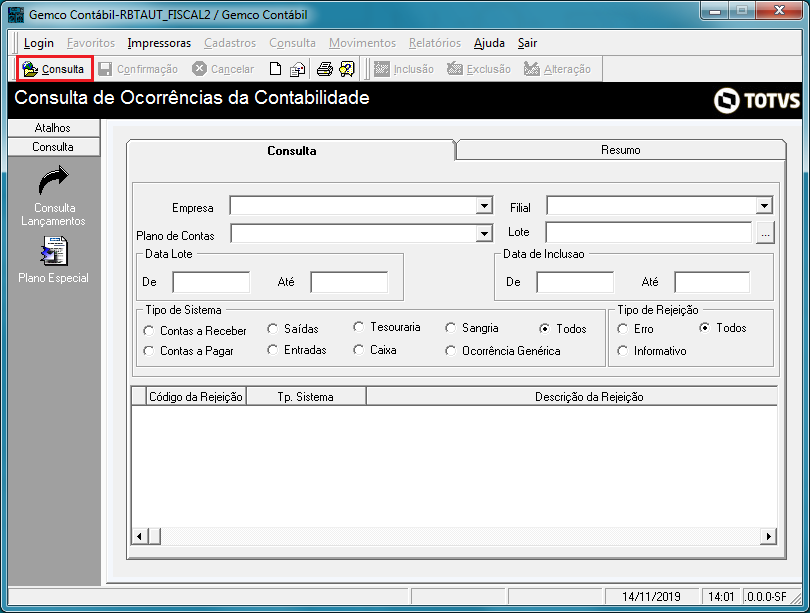This screenshot has height=613, width=810.
Task: Select Erro rejection type radio
Action: coord(622,328)
